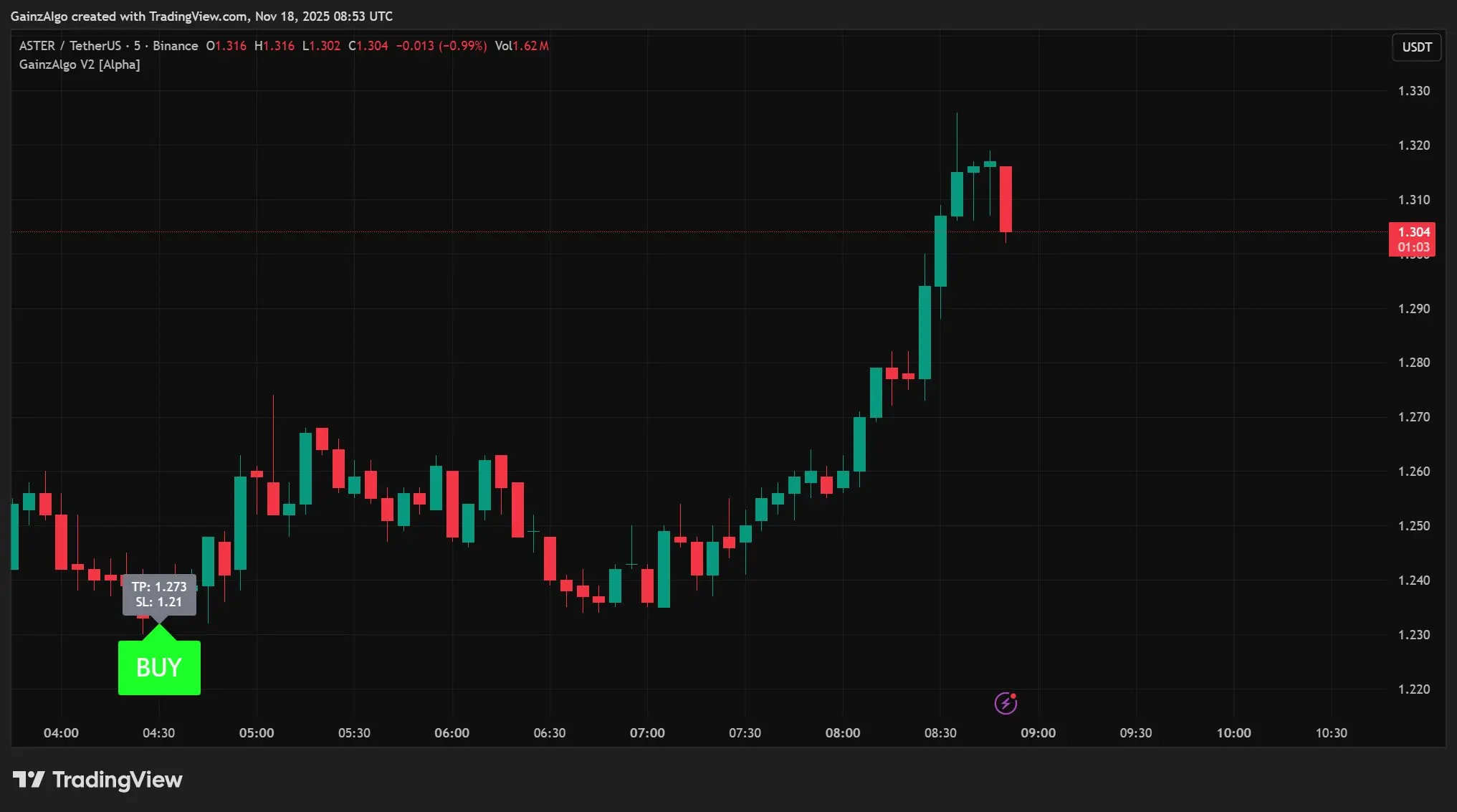Select the GainzAlgo V2 [Alpha] indicator label
1457x812 pixels.
click(80, 65)
